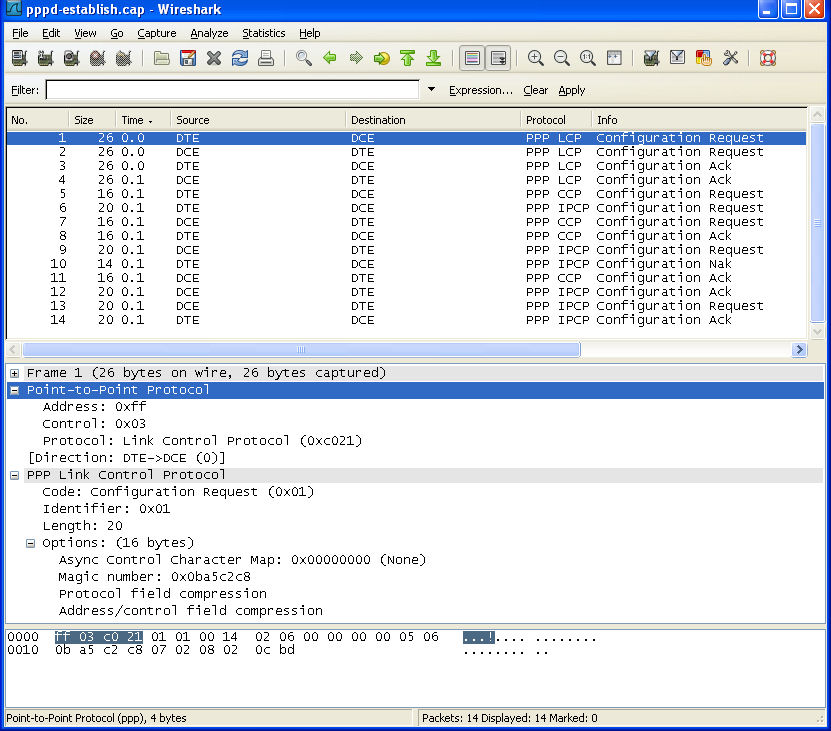Collapse the Options (16 bytes) node
This screenshot has width=831, height=731.
point(31,543)
